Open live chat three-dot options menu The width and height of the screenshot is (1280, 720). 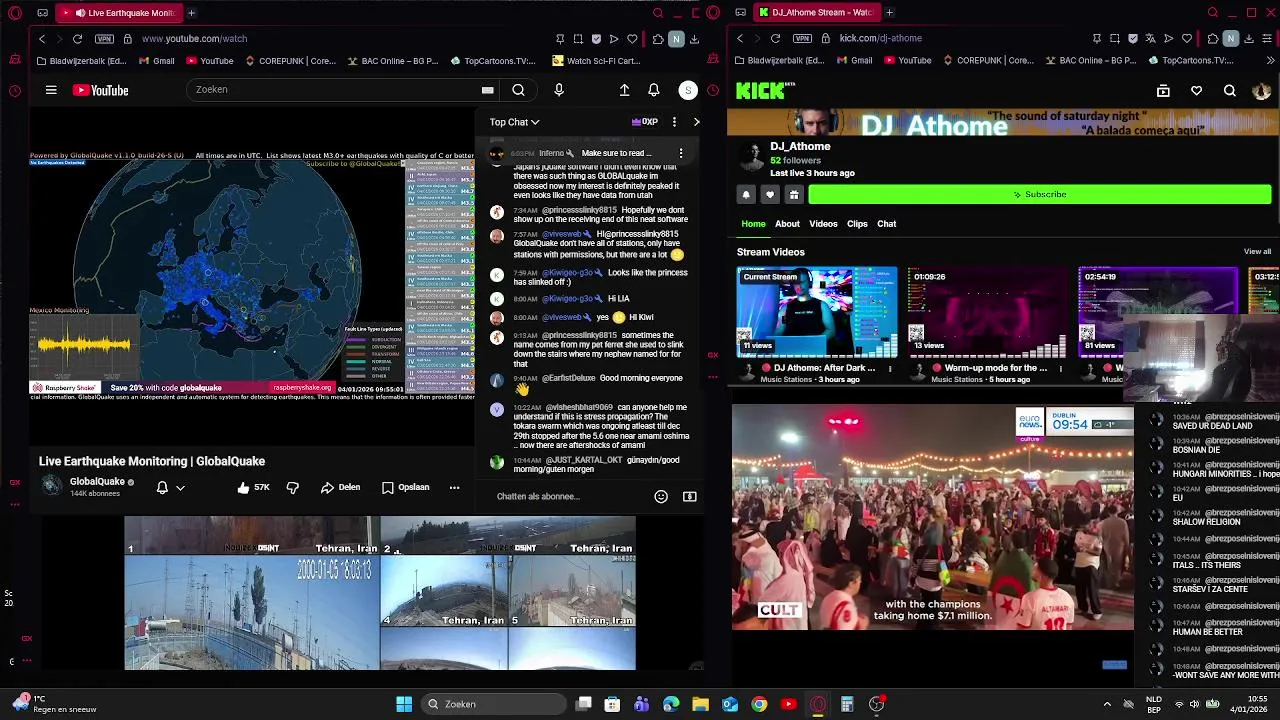674,122
